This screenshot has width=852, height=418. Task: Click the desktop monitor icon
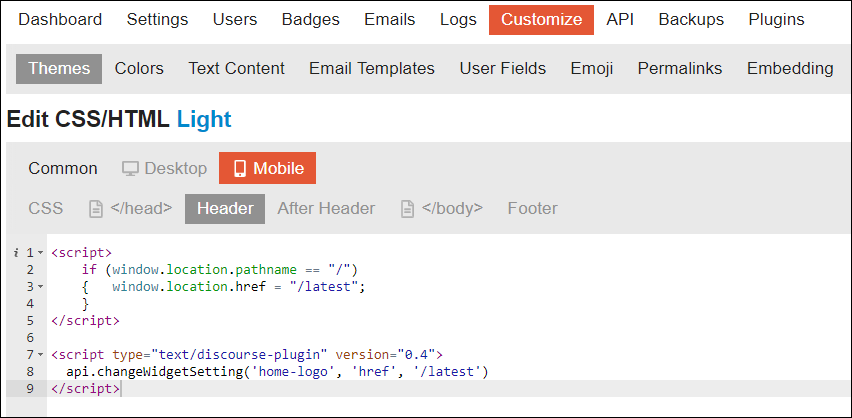[x=130, y=169]
